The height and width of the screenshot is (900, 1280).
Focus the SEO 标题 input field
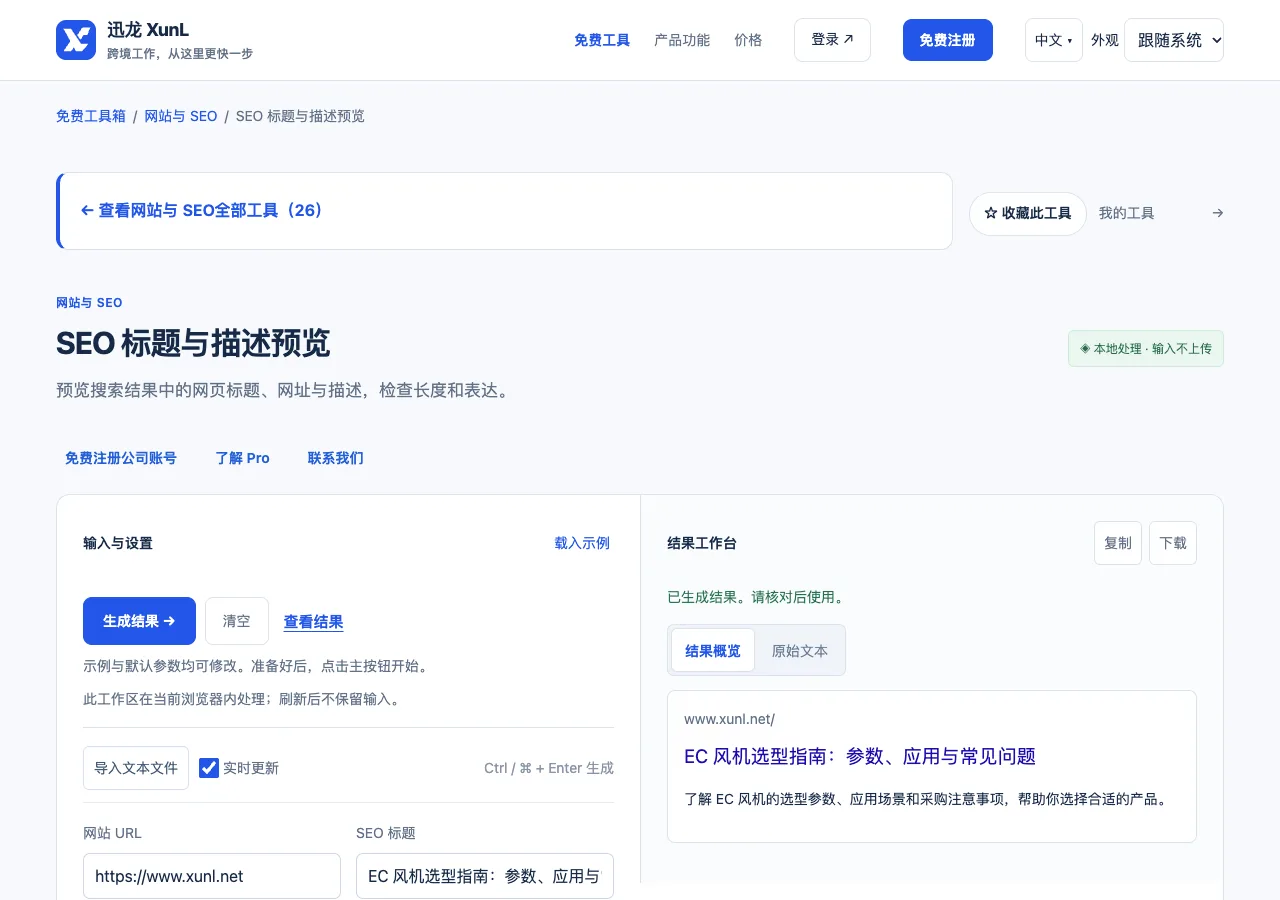tap(485, 876)
